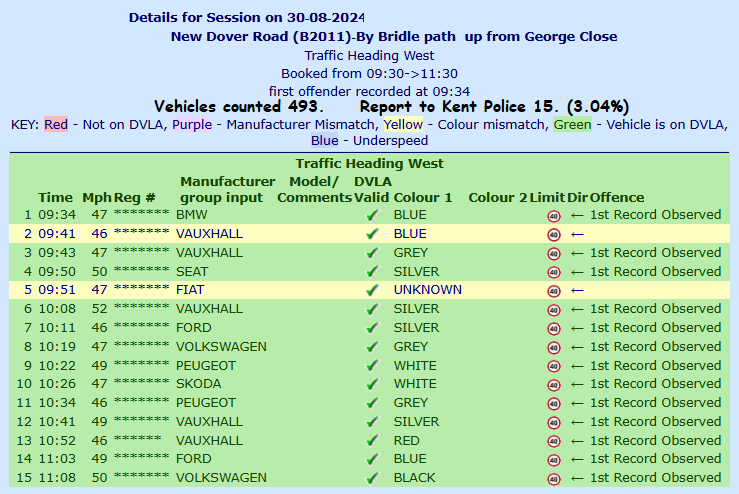
Task: Click PEUGEOT in row 9
Action: tap(206, 366)
